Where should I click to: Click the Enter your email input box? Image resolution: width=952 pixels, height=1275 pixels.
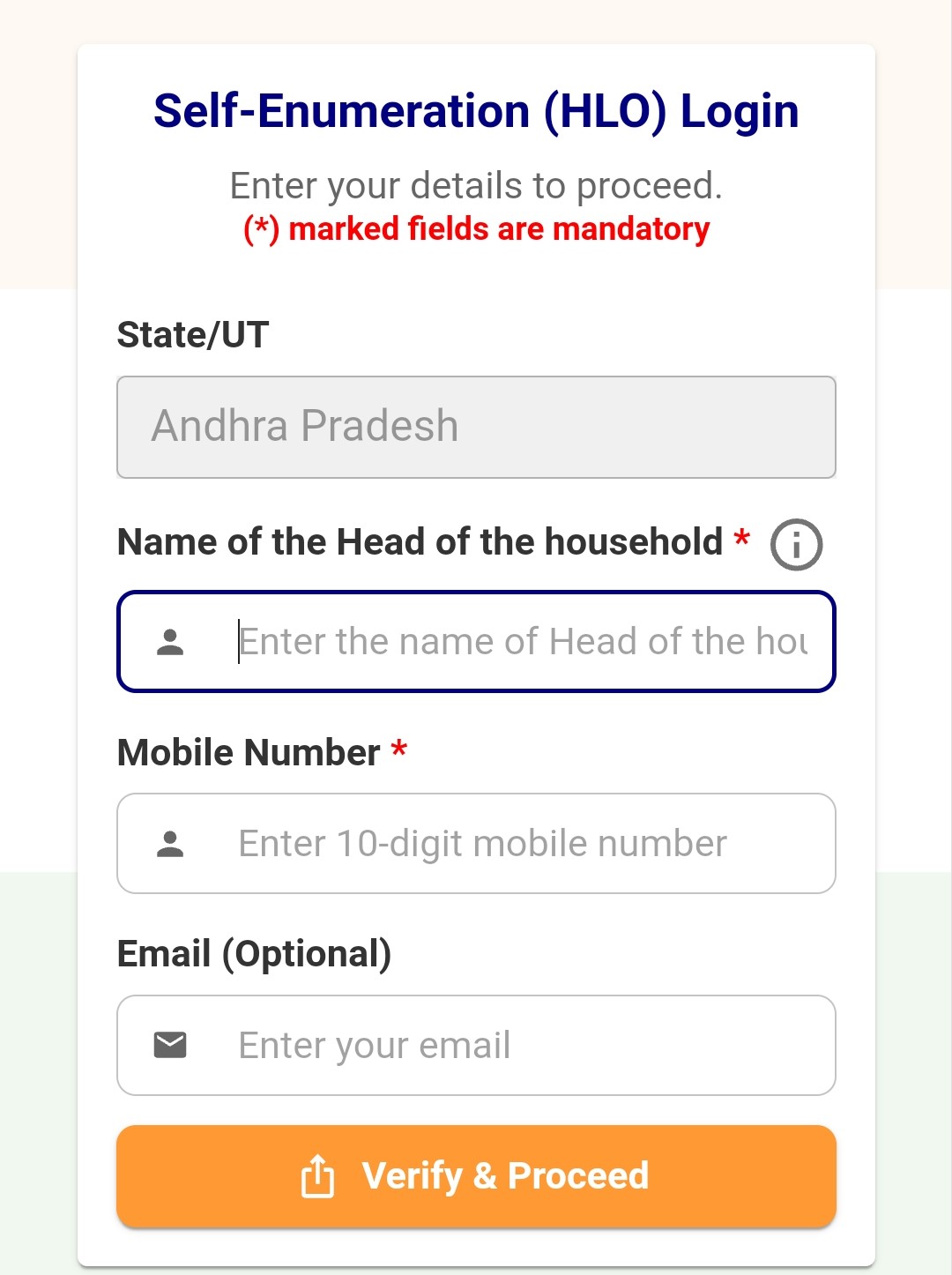click(x=494, y=1044)
